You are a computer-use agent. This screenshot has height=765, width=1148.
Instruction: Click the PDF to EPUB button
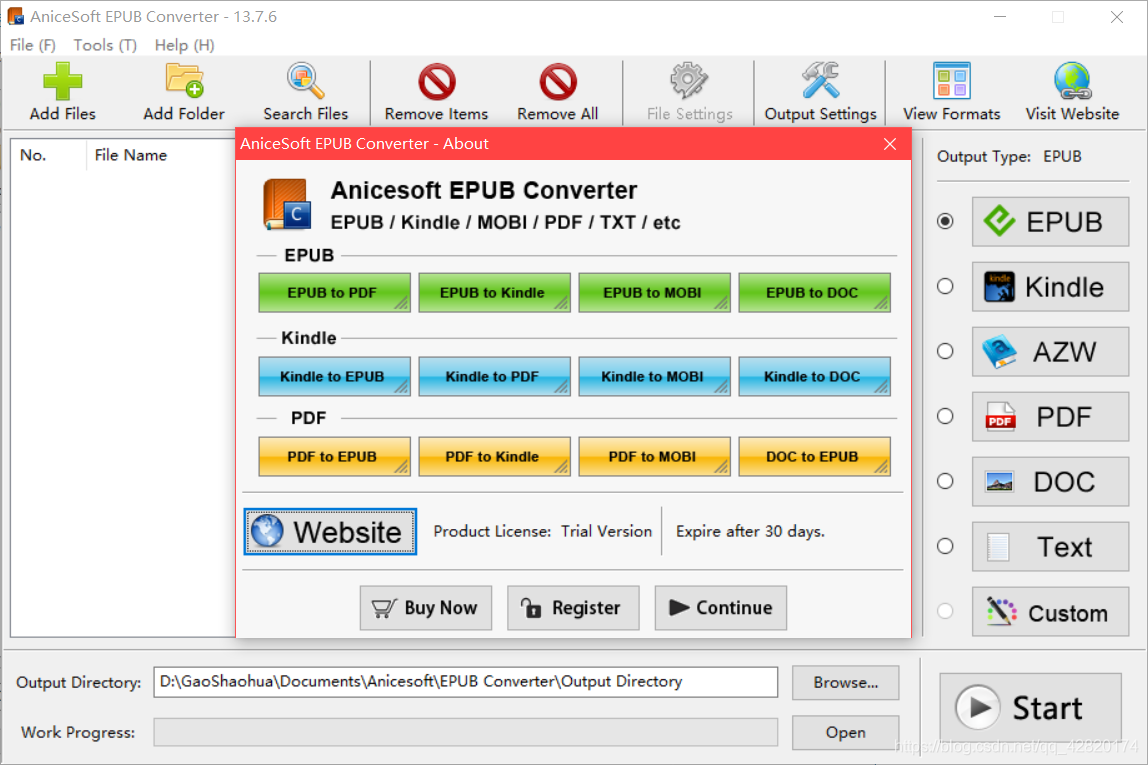tap(335, 457)
